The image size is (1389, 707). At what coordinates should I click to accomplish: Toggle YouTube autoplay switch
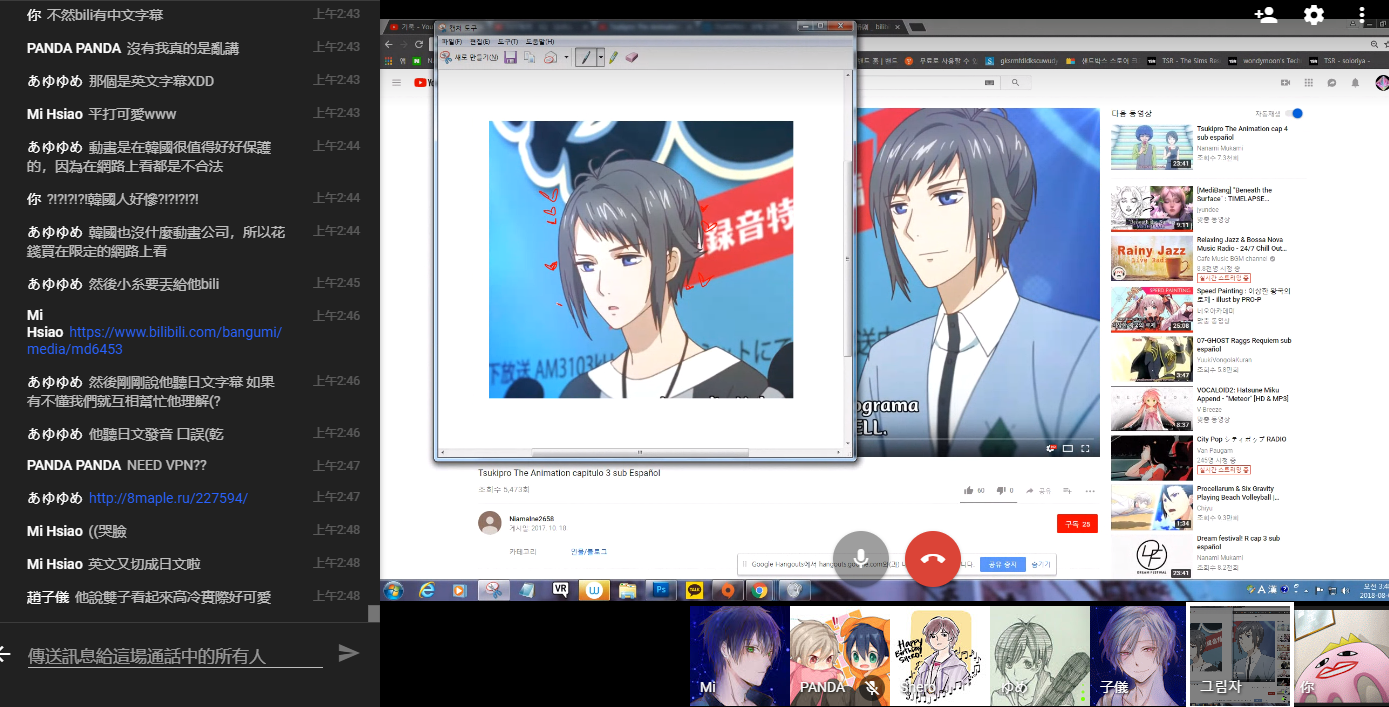click(1295, 114)
